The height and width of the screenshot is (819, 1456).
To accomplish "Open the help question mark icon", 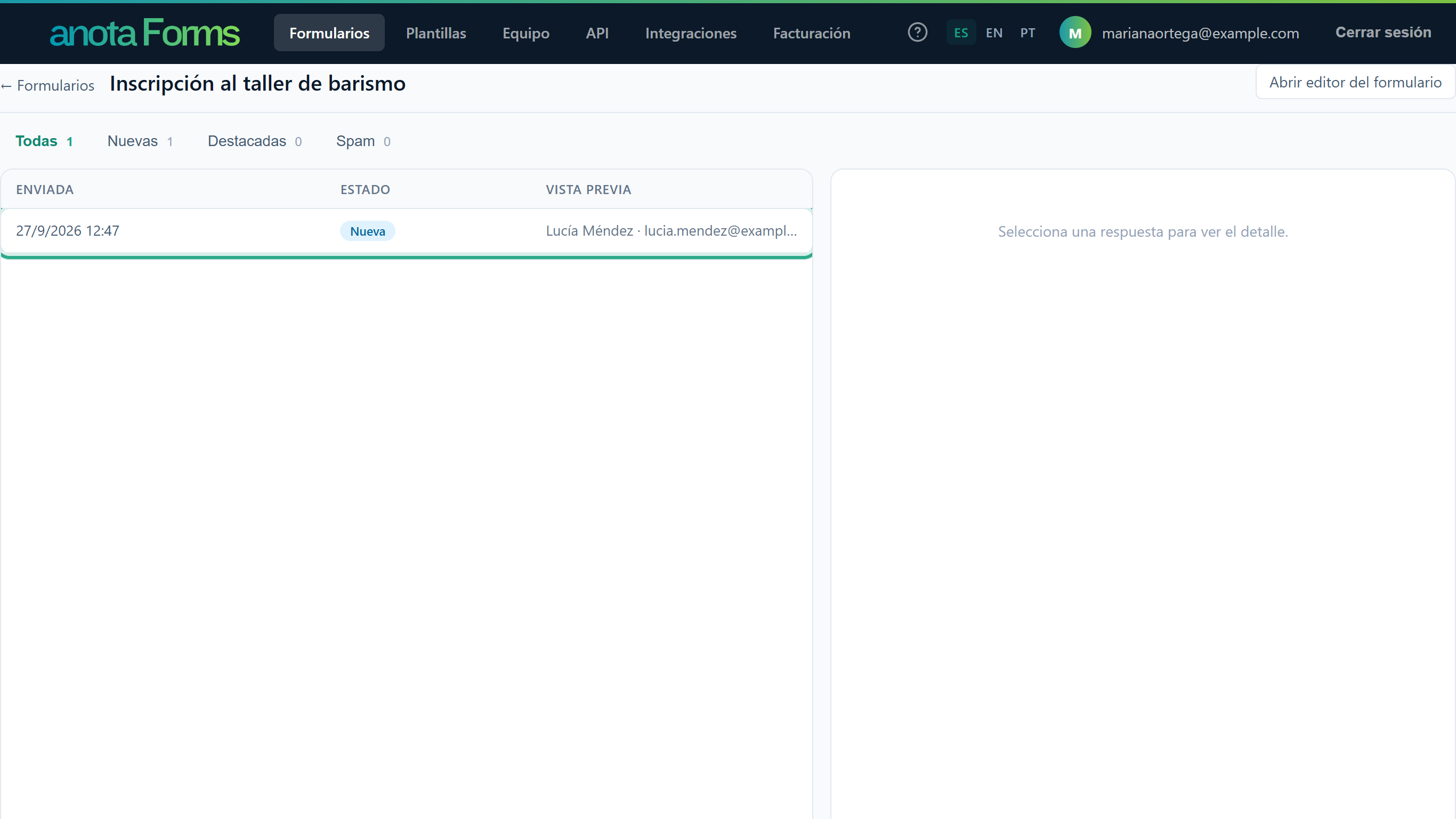I will pyautogui.click(x=917, y=32).
